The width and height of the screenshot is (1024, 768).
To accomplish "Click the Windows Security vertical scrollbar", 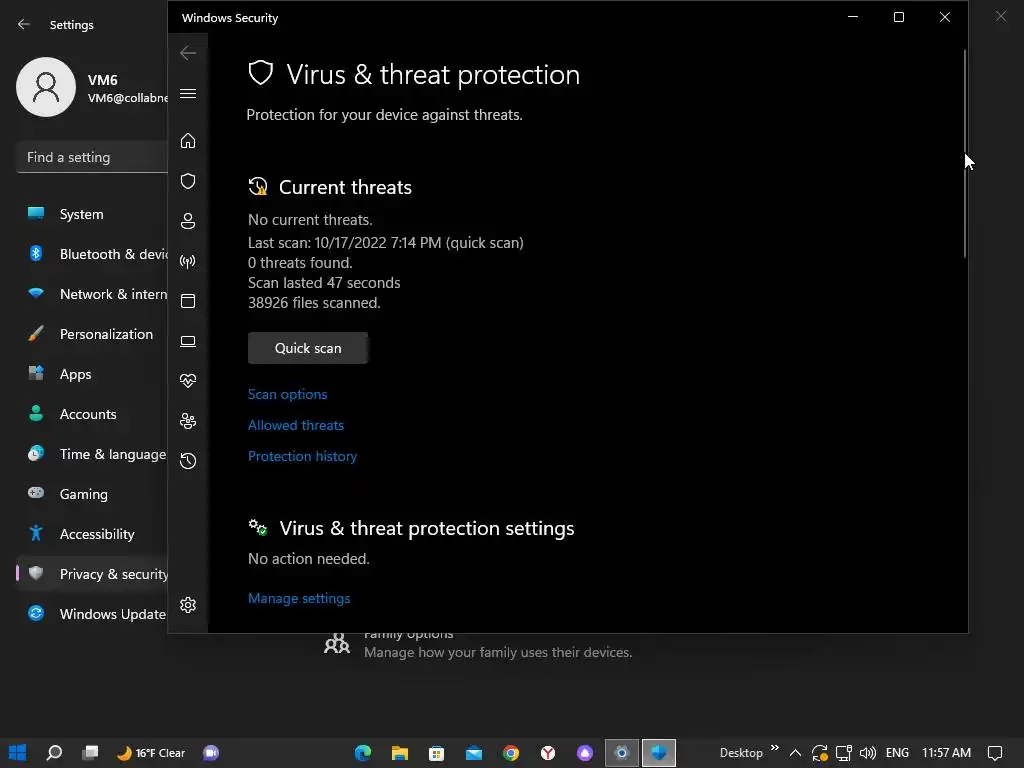I will tap(965, 153).
